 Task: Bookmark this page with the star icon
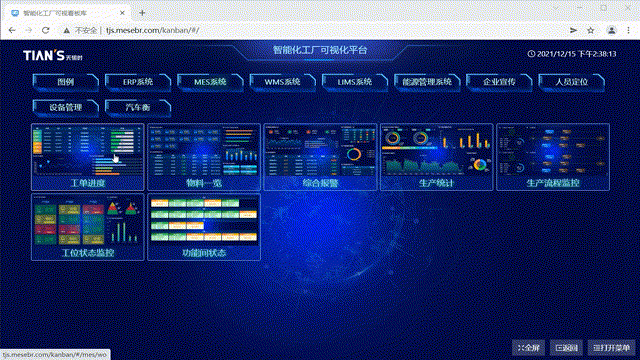591,30
